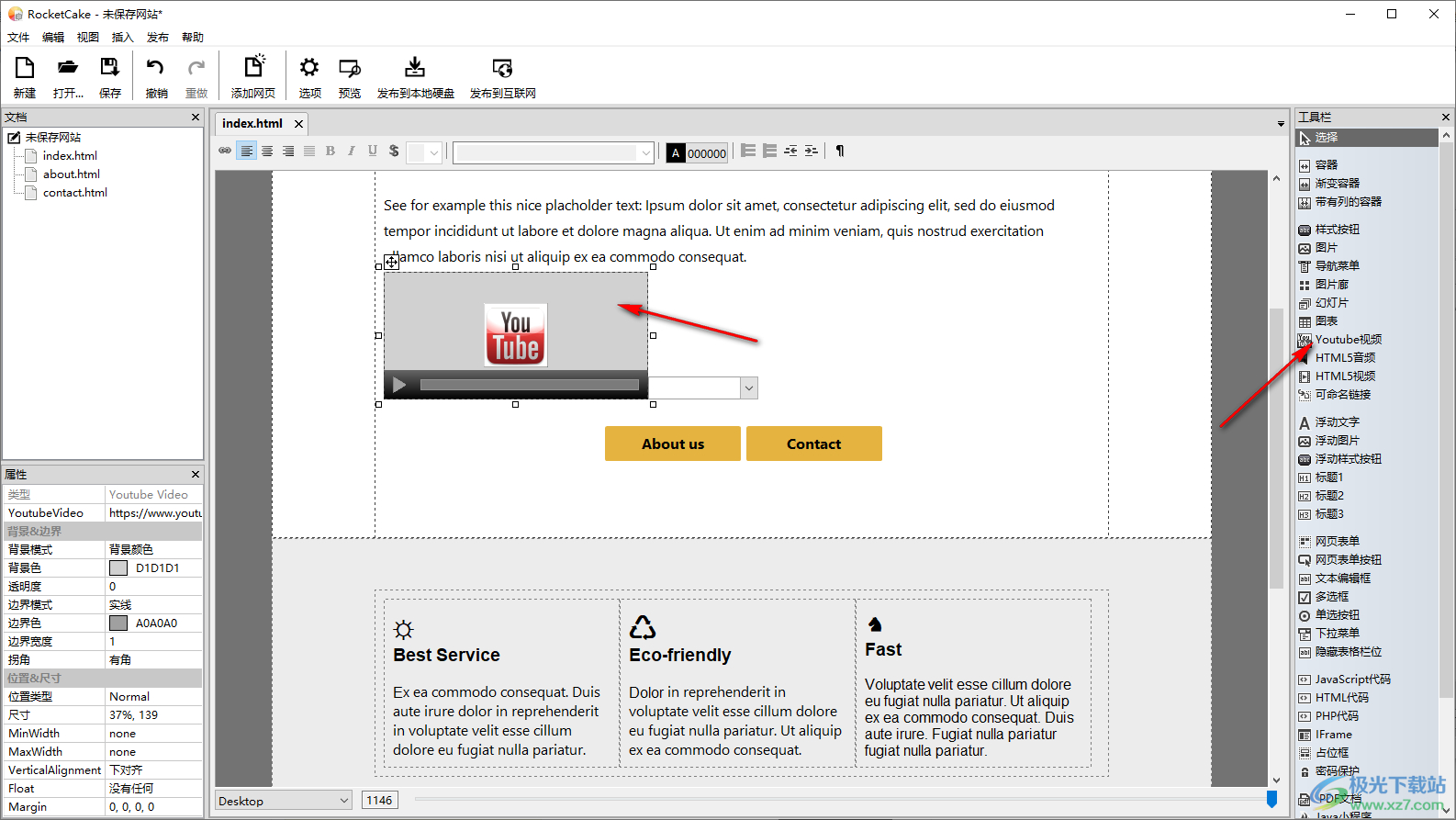Click the 背景色 D1D1D1 swatch
1456x820 pixels.
pyautogui.click(x=118, y=567)
